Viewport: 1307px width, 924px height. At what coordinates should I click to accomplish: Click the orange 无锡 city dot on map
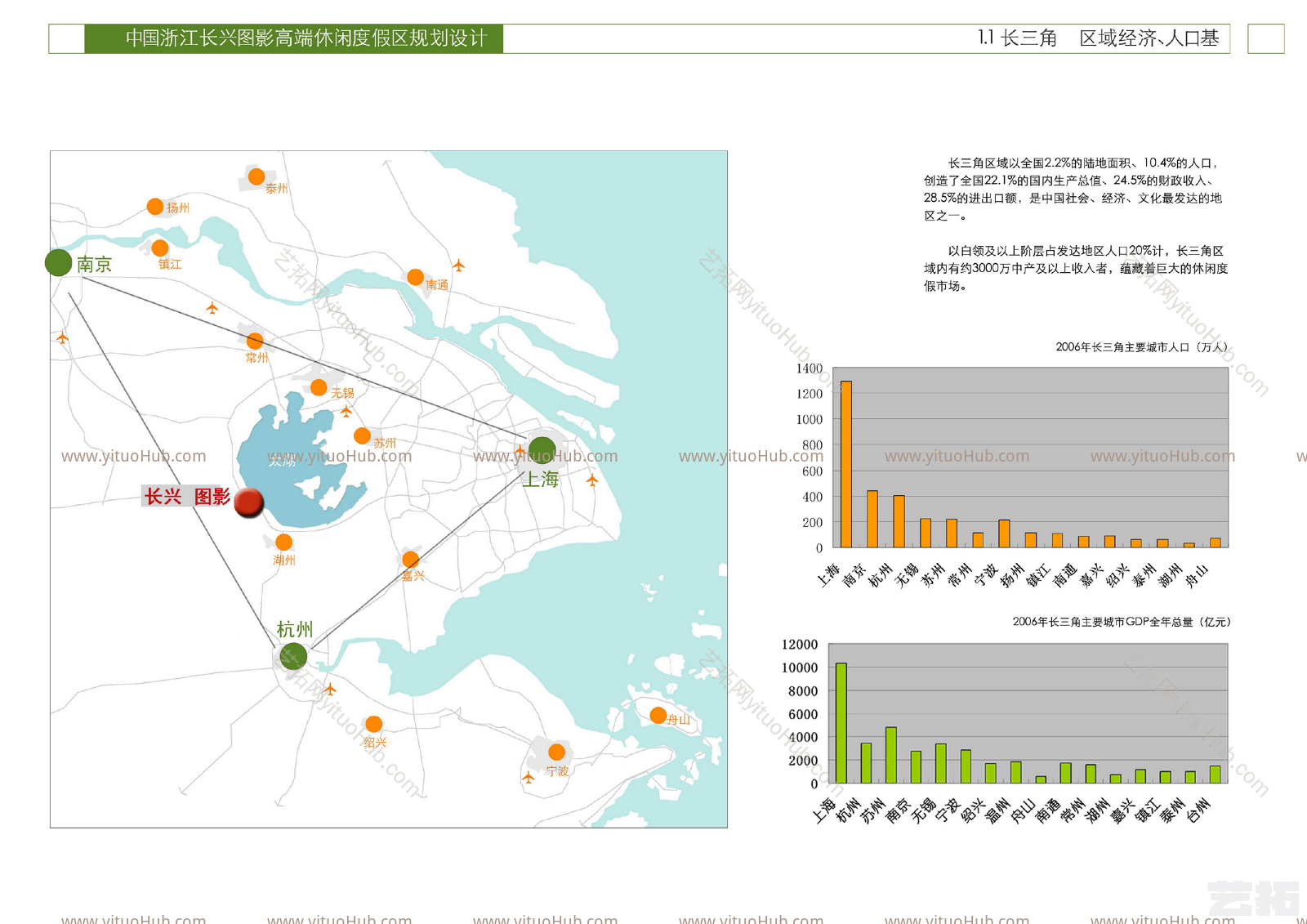(319, 387)
